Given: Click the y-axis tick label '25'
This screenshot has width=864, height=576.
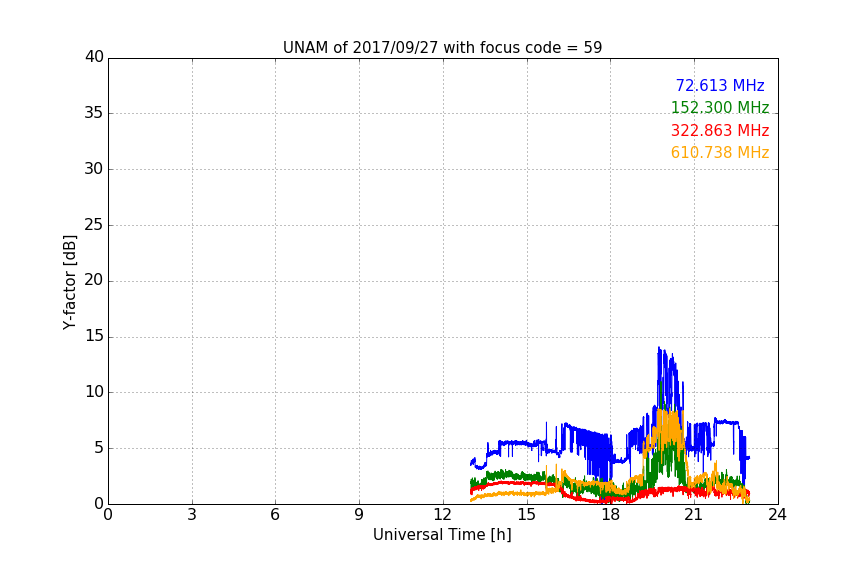Looking at the screenshot, I should [x=94, y=225].
